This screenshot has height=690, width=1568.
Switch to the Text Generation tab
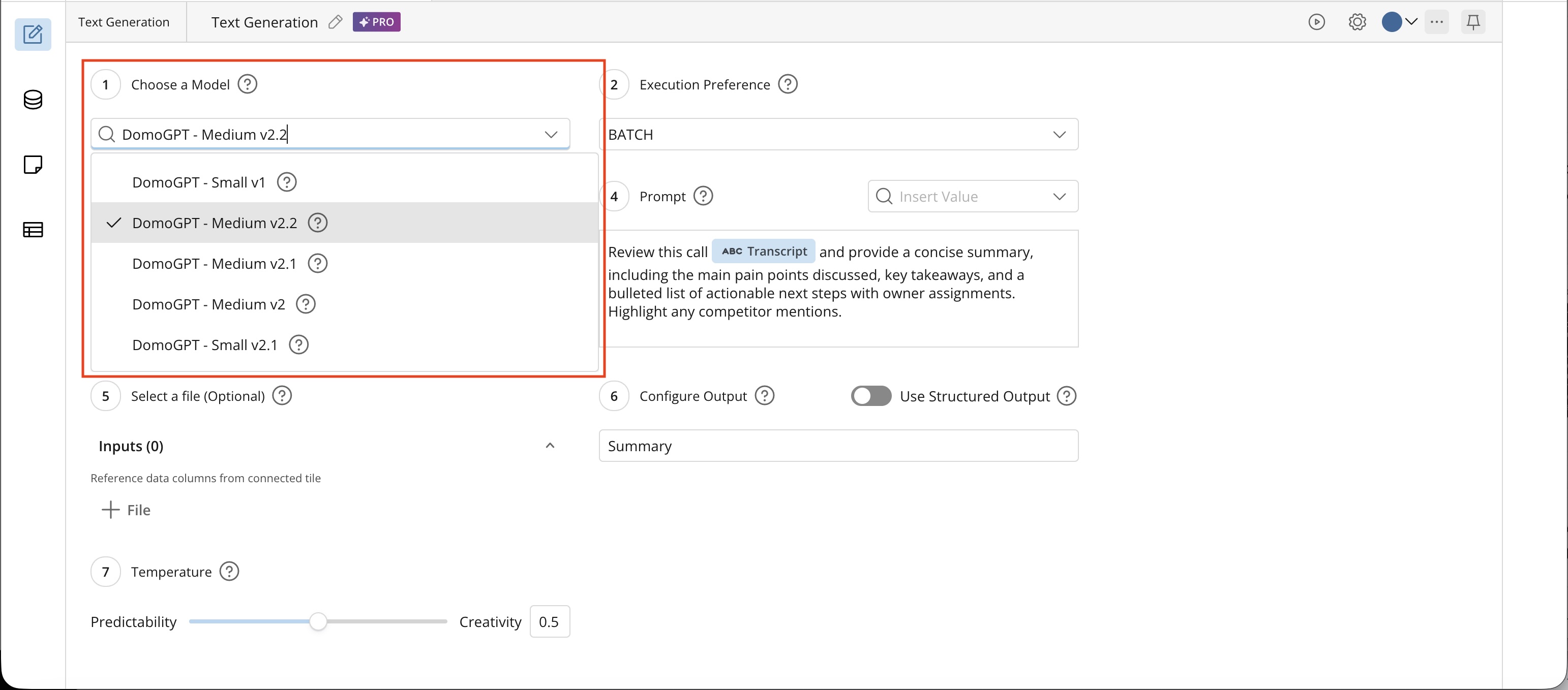coord(124,22)
